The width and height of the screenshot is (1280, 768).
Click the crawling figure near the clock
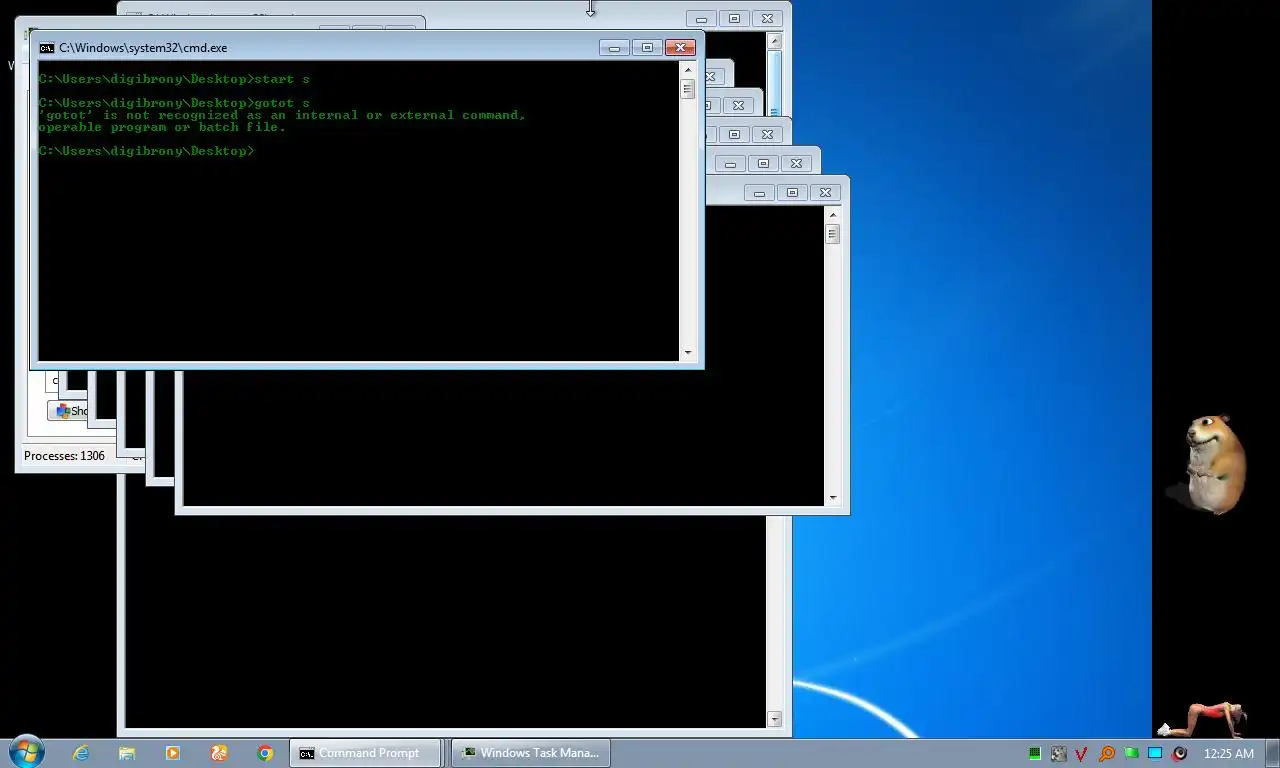point(1204,719)
